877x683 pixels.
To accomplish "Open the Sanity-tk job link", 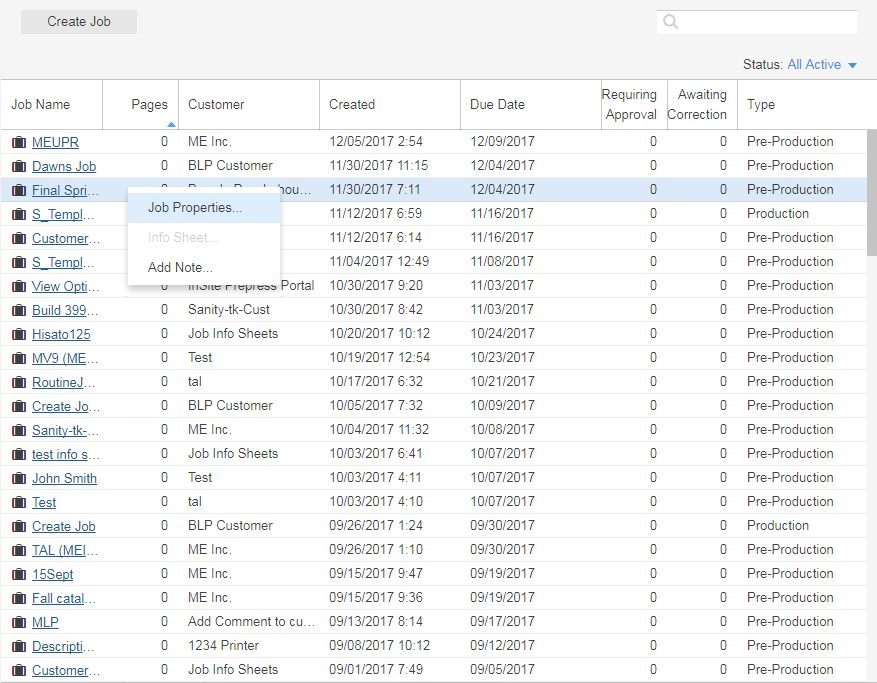I will click(65, 430).
